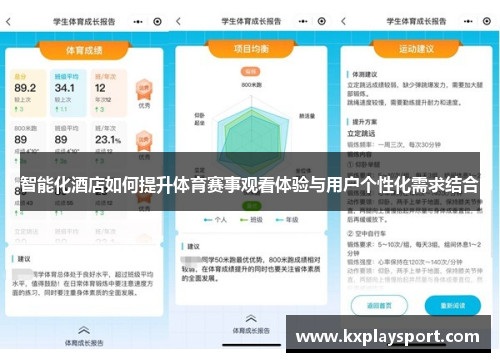Tap double up-chevron under the 项目均衡 card

tap(251, 318)
